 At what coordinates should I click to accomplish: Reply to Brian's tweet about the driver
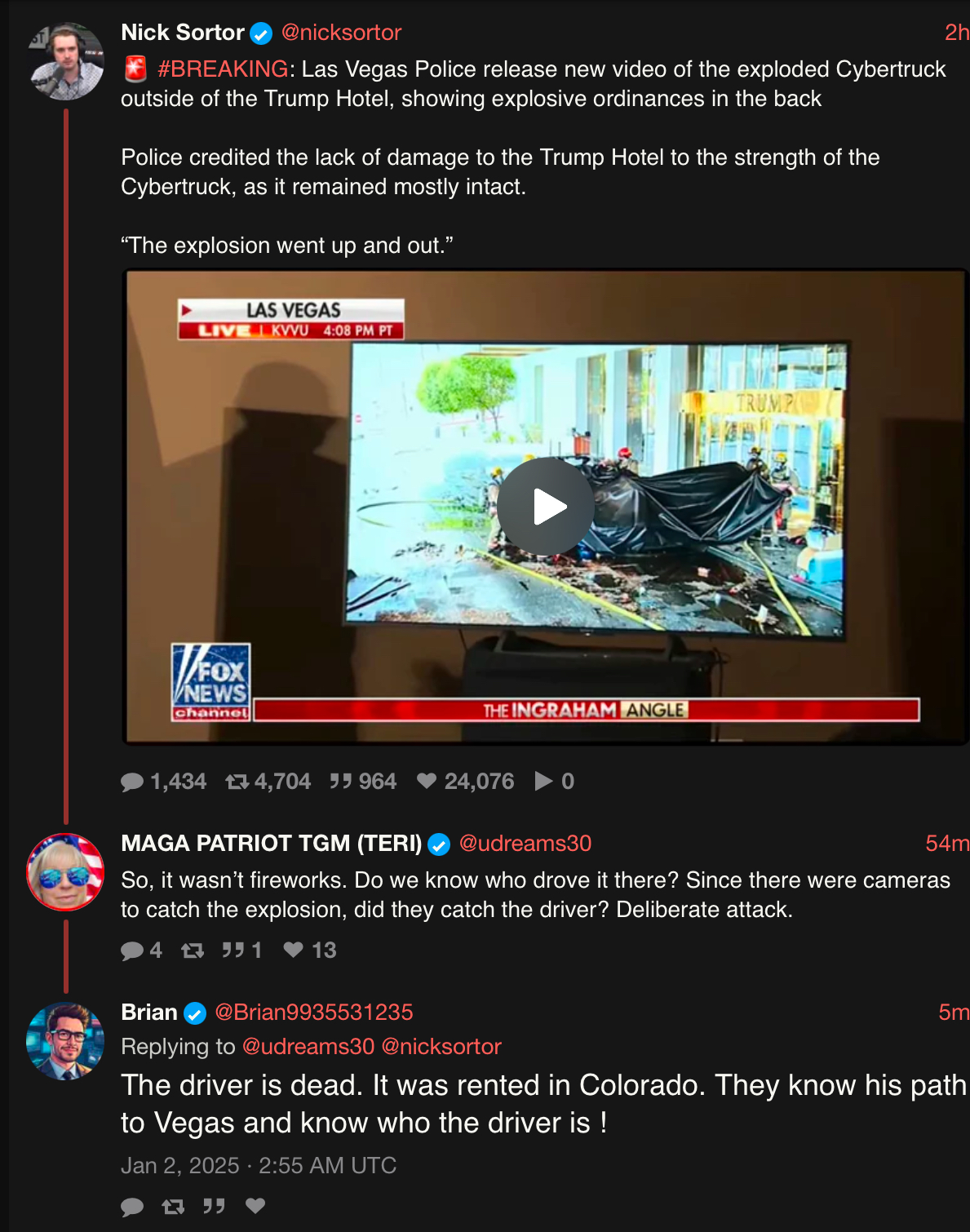[132, 1207]
